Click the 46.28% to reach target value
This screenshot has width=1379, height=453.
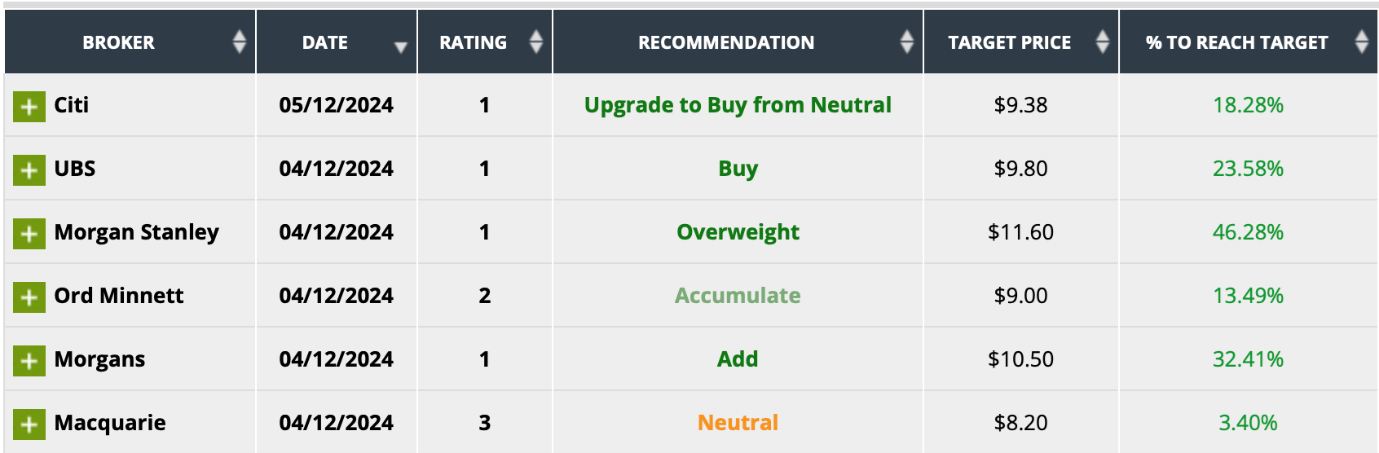[1247, 232]
